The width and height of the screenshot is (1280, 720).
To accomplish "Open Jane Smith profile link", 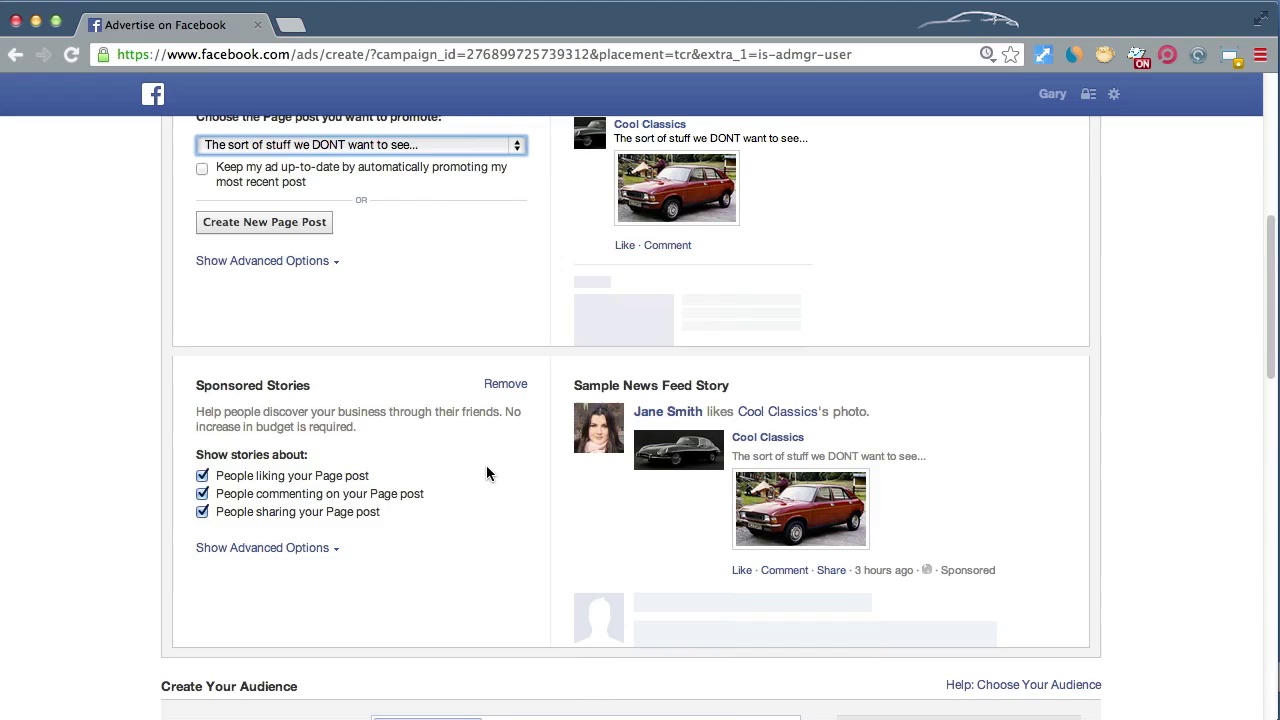I will pos(668,411).
